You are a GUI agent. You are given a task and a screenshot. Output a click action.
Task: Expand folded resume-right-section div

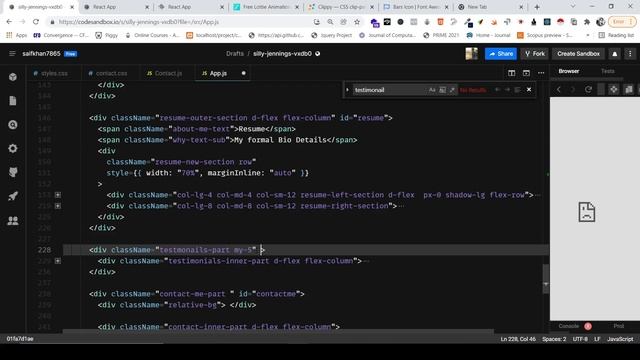click(x=58, y=206)
